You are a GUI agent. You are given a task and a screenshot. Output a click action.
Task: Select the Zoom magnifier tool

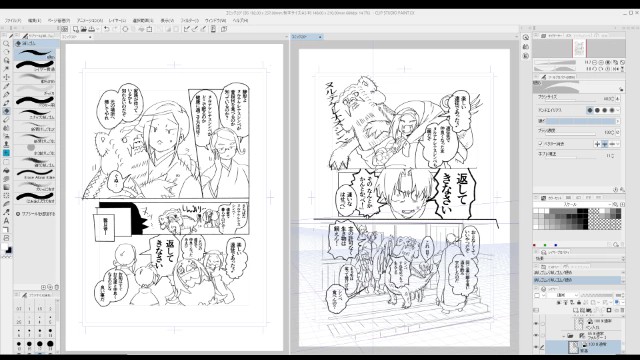pos(6,44)
